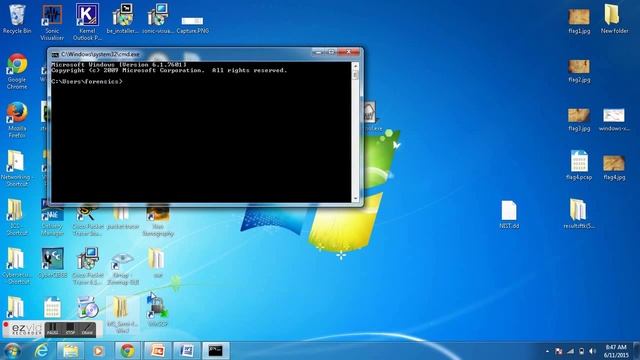Stop the ezvid recording
640x360 pixels.
[70, 329]
